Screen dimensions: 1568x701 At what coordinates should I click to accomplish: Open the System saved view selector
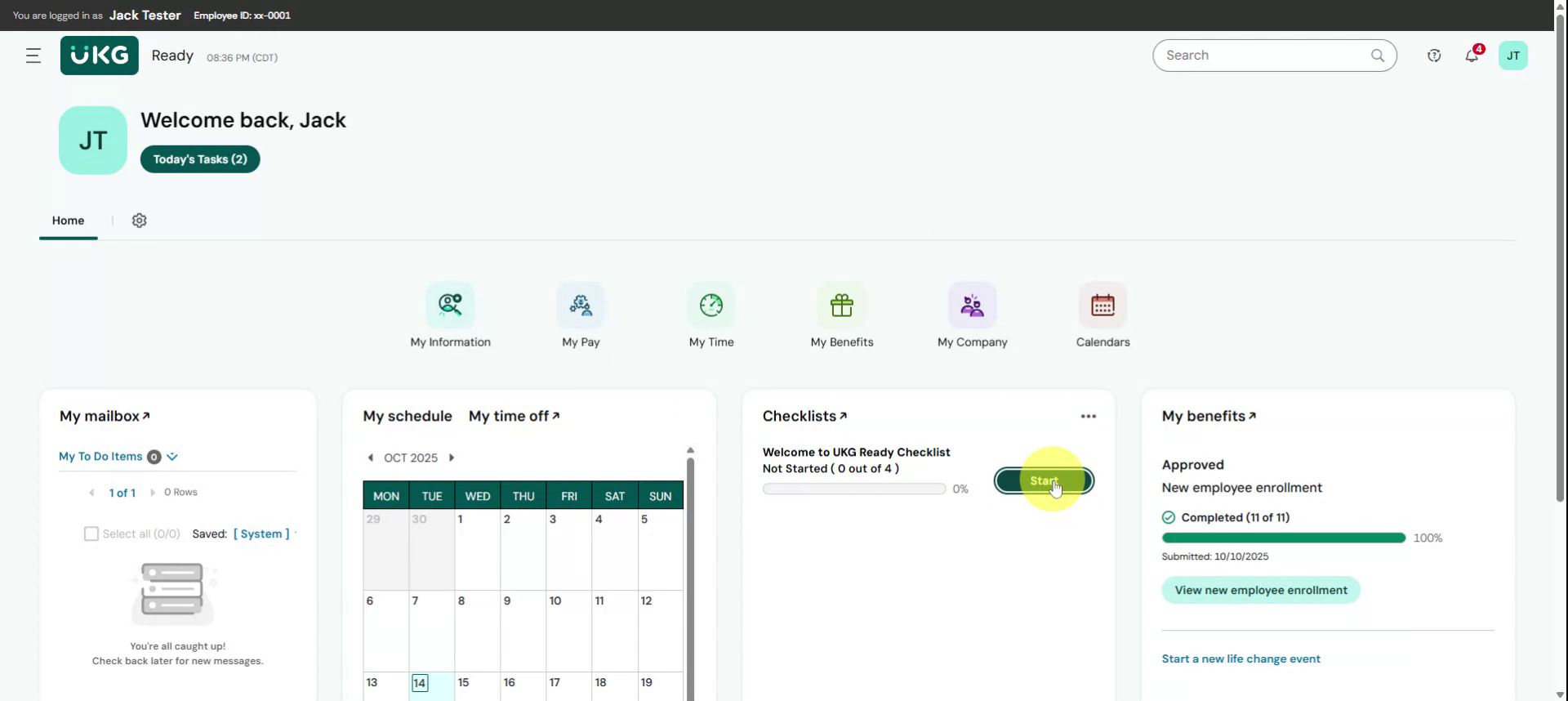261,534
